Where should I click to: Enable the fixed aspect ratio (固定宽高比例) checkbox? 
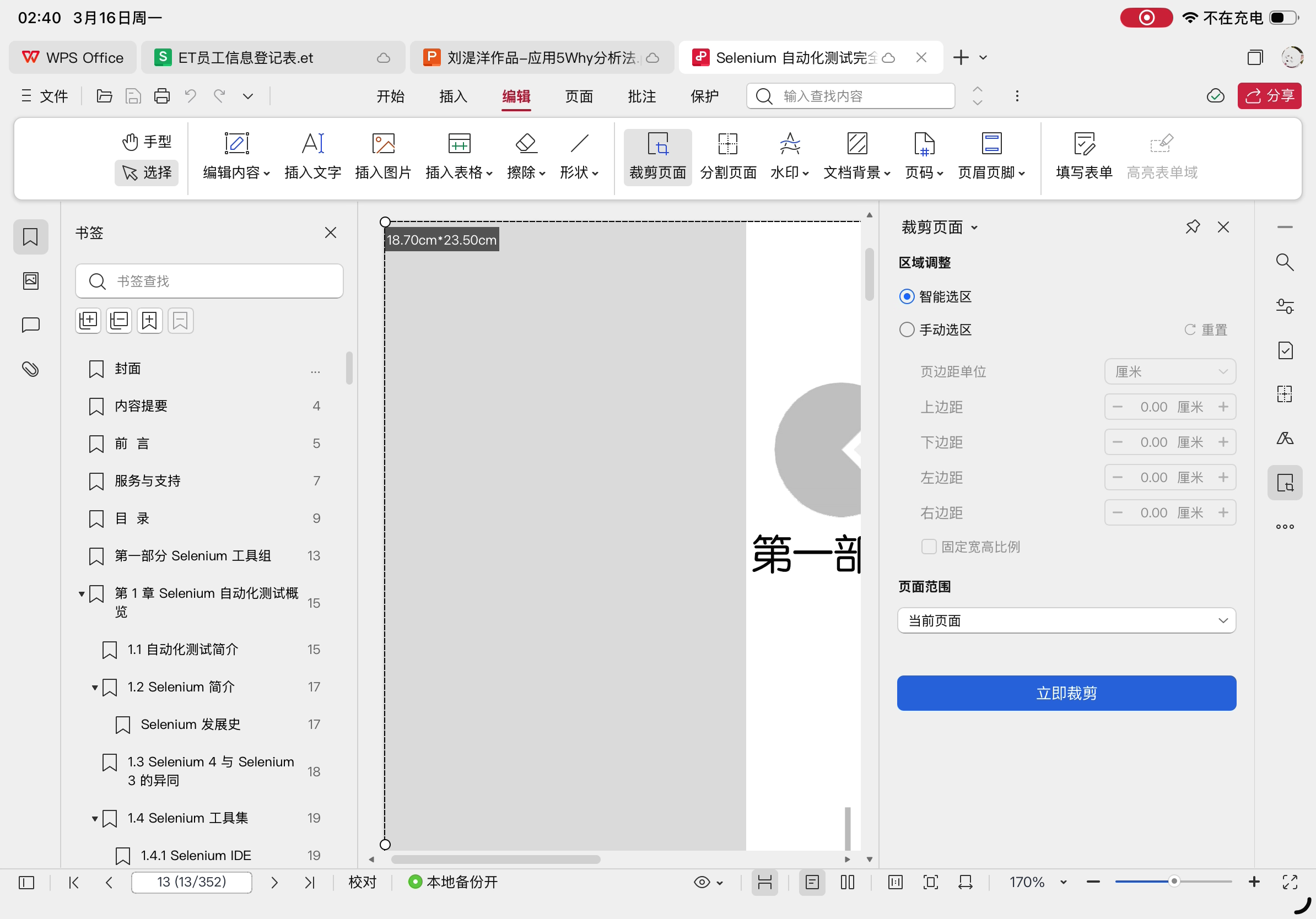(929, 547)
